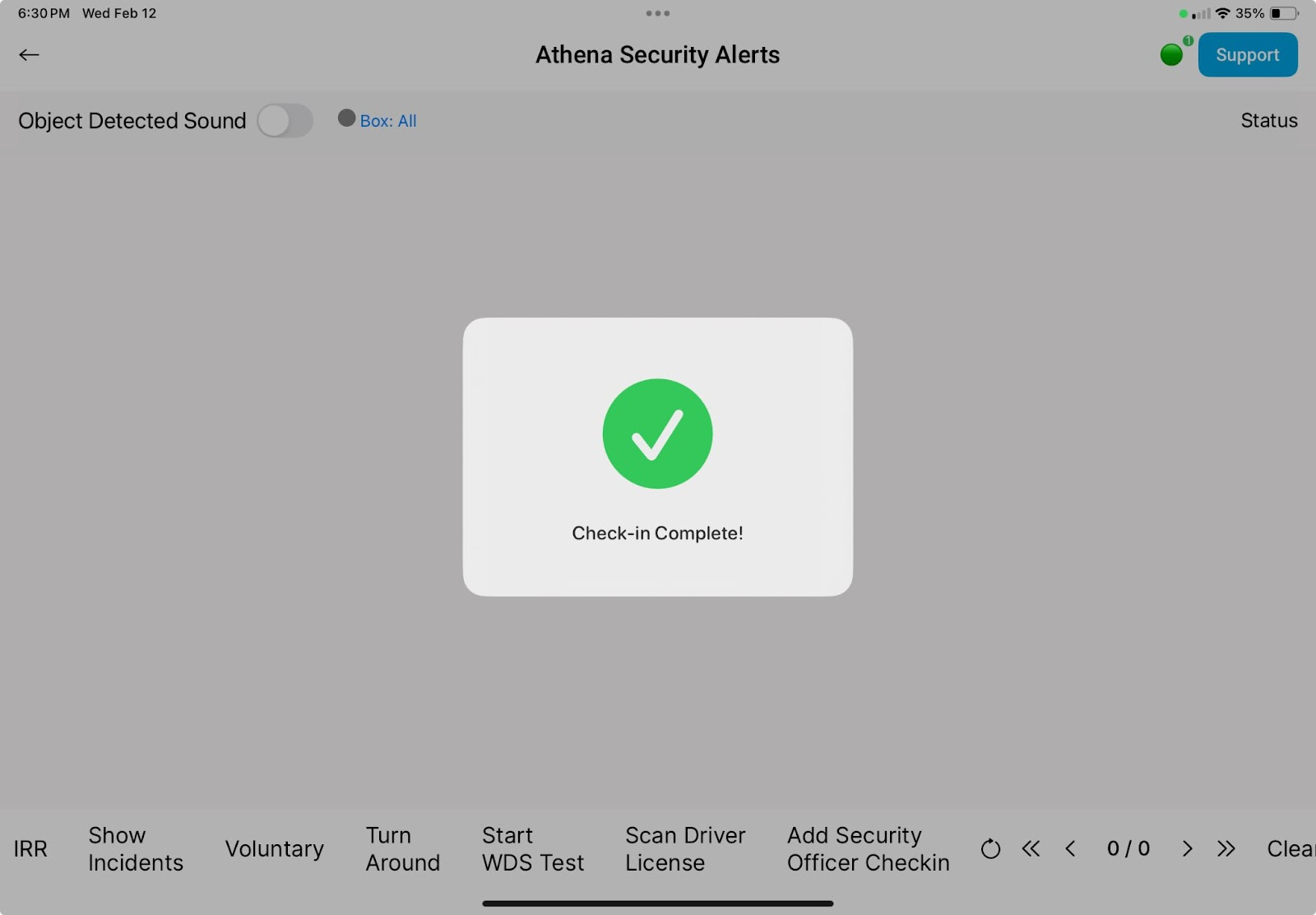Go to previous page chevron
The image size is (1316, 915).
click(1070, 848)
